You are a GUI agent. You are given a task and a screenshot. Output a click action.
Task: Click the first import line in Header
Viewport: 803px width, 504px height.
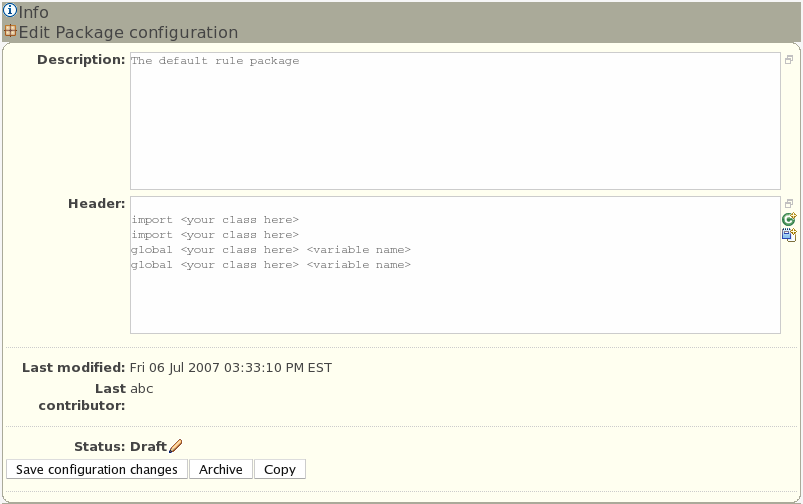pos(215,220)
